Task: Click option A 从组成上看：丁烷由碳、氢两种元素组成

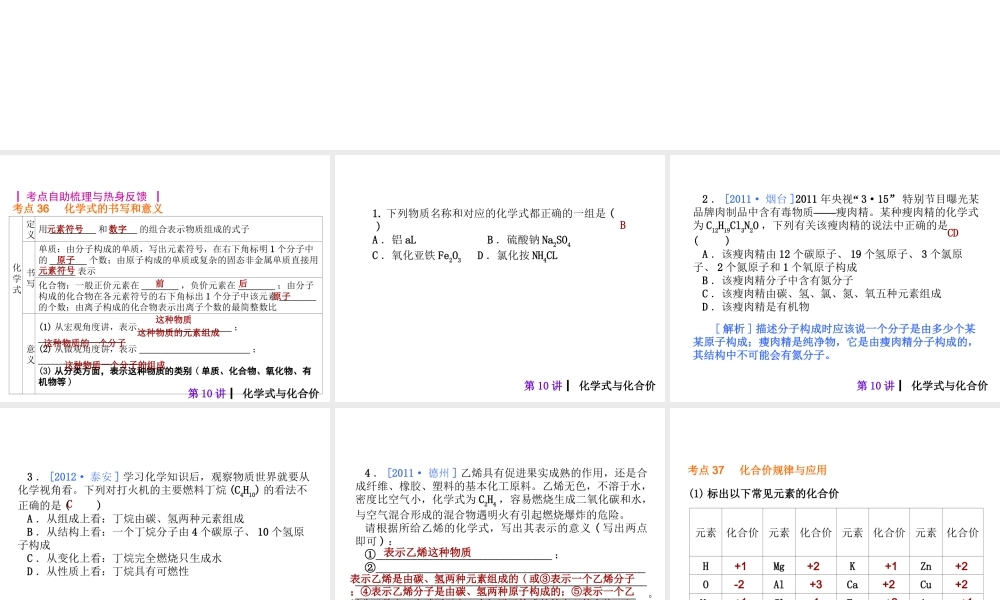Action: point(135,519)
